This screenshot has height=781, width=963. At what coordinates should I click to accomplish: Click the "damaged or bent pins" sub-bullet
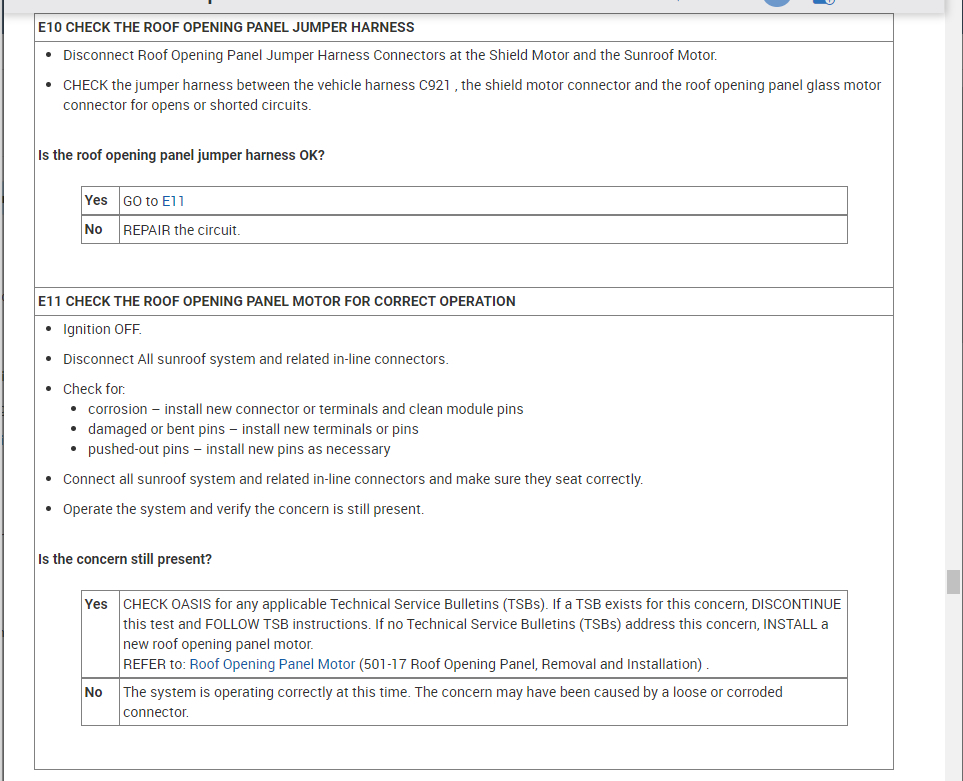tap(253, 429)
